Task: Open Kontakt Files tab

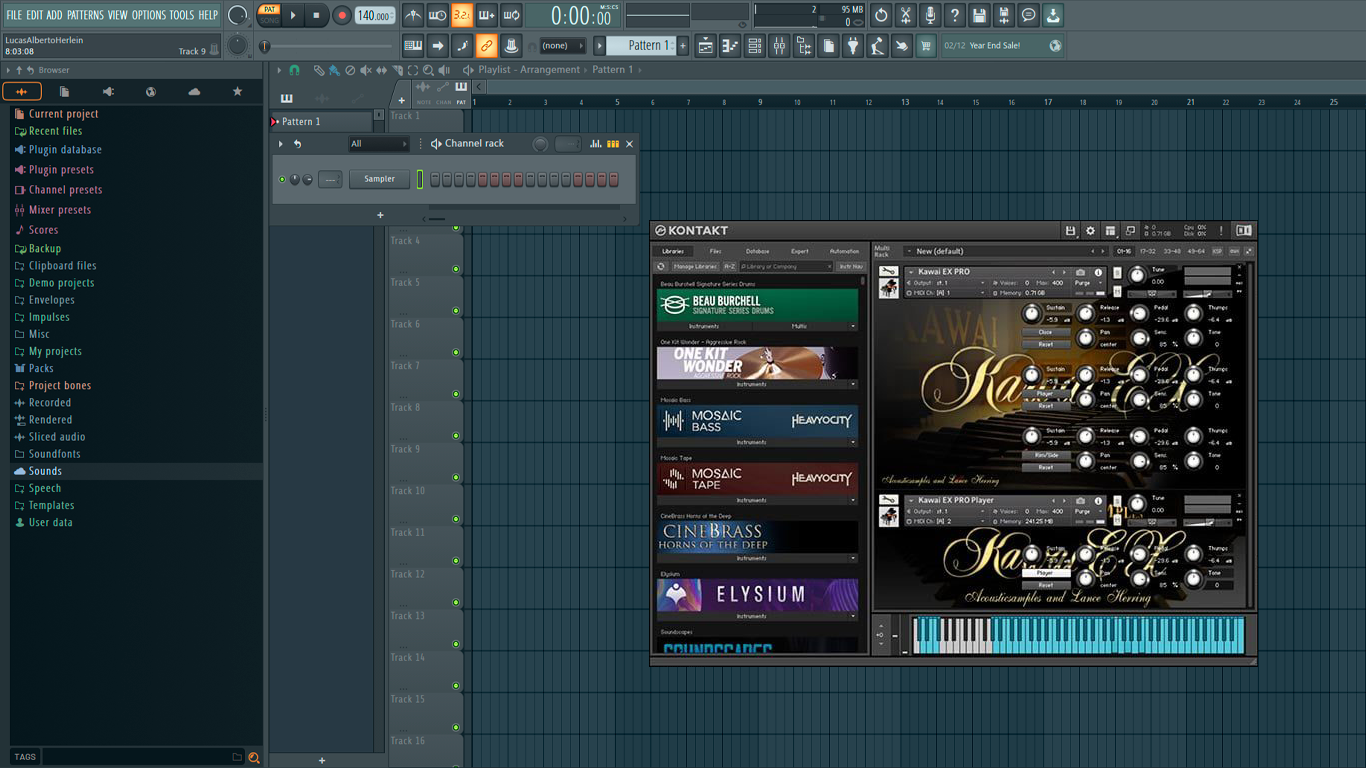Action: coord(715,251)
